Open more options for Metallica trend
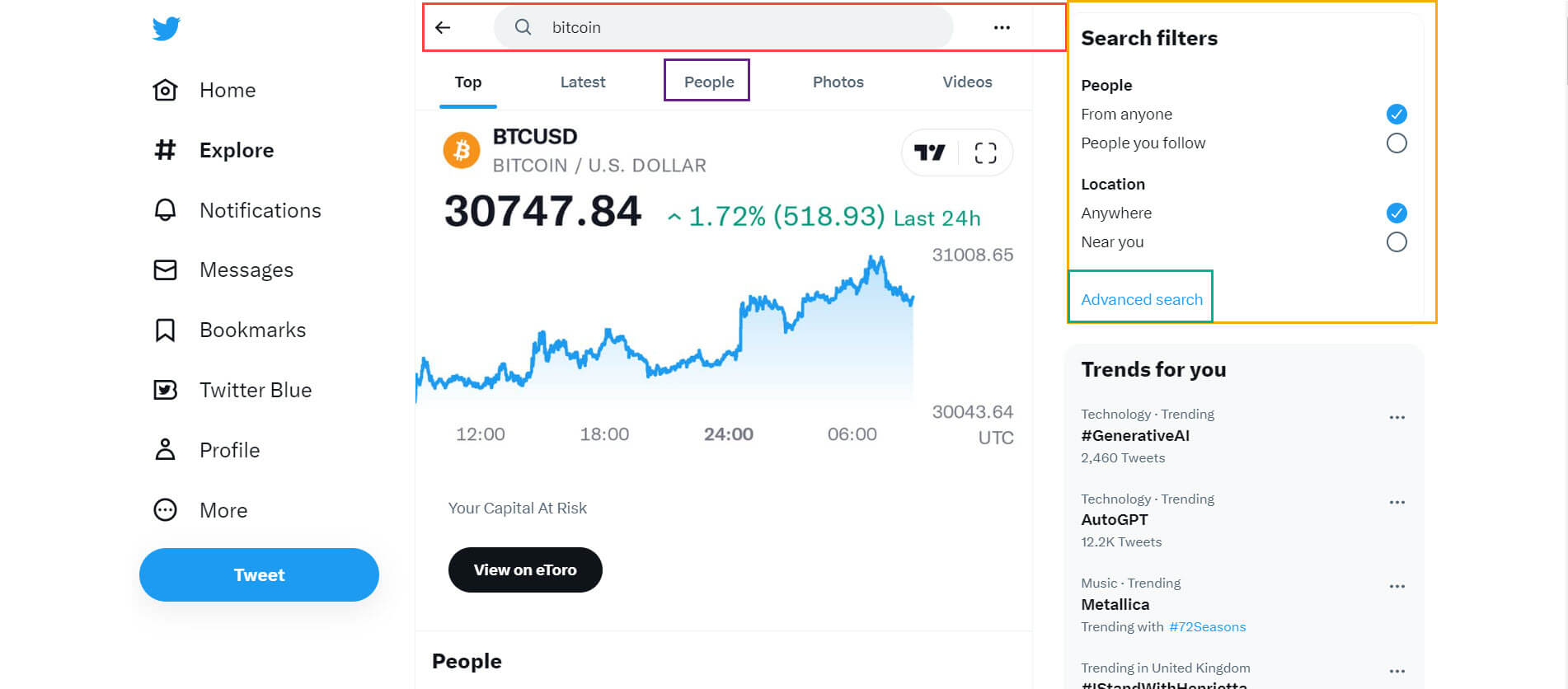The width and height of the screenshot is (1568, 689). (1397, 586)
